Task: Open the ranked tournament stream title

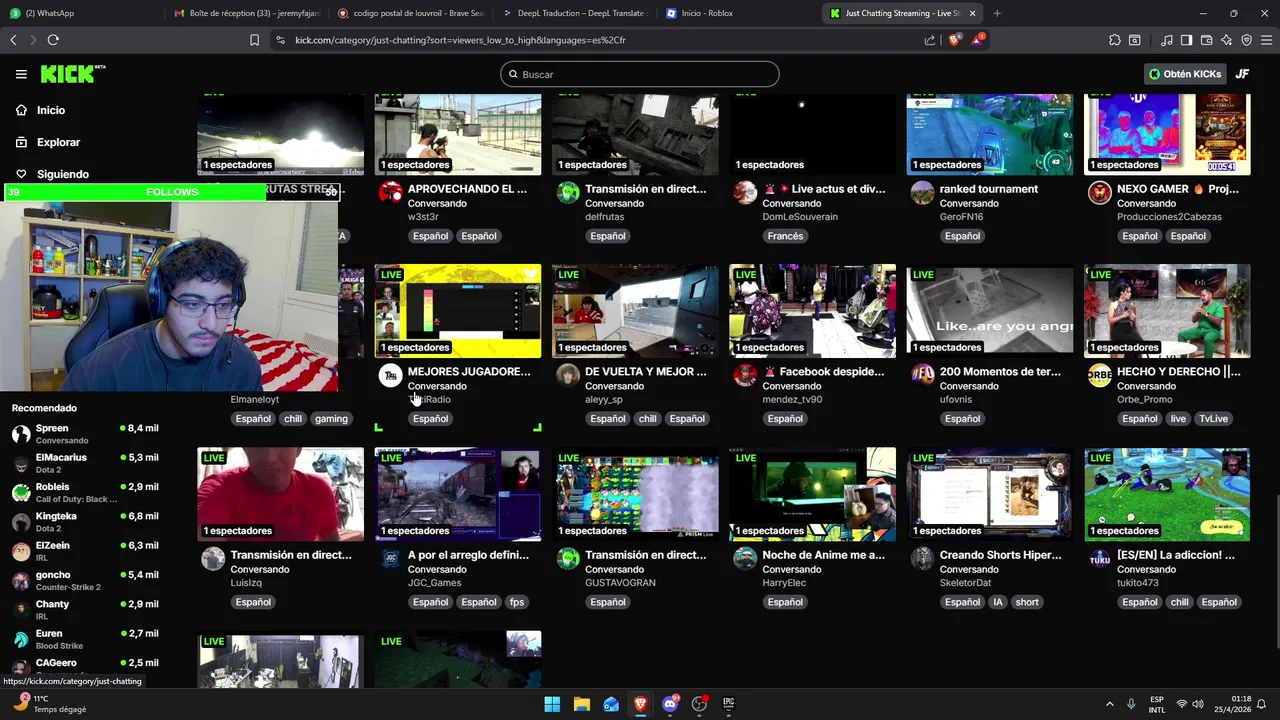Action: pos(989,189)
